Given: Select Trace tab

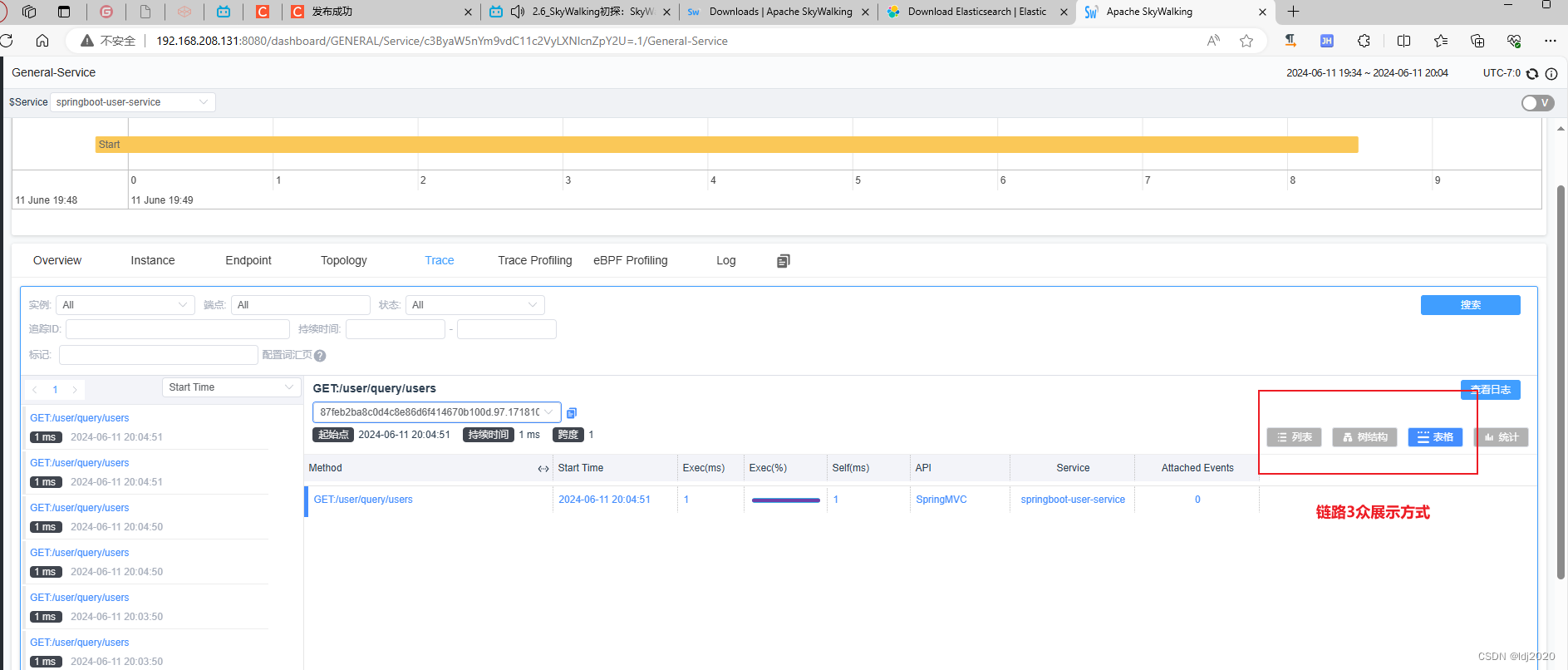Looking at the screenshot, I should click(440, 260).
